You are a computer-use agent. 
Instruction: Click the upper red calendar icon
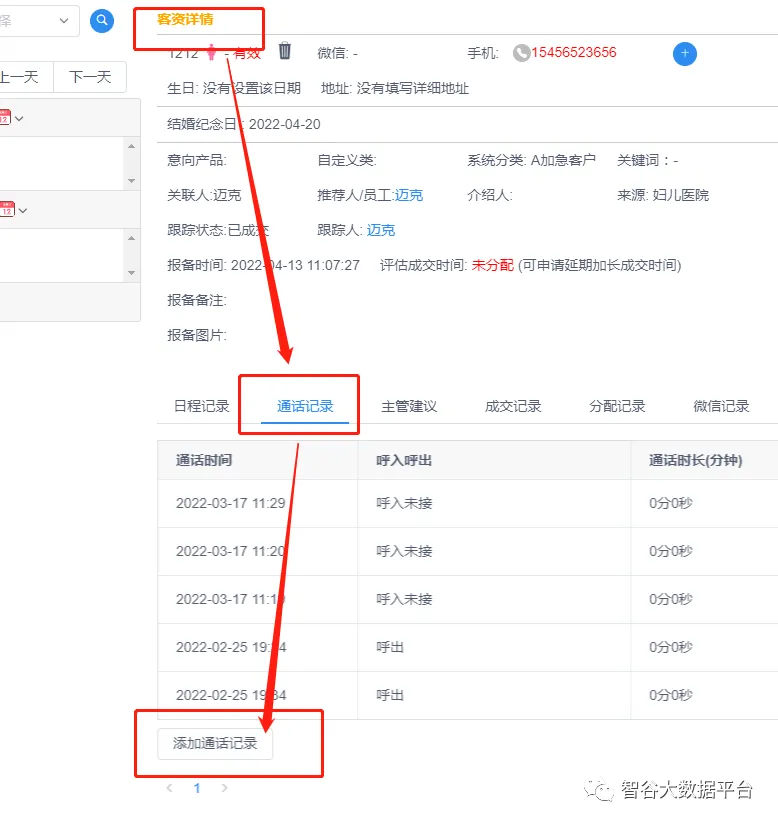pos(4,118)
